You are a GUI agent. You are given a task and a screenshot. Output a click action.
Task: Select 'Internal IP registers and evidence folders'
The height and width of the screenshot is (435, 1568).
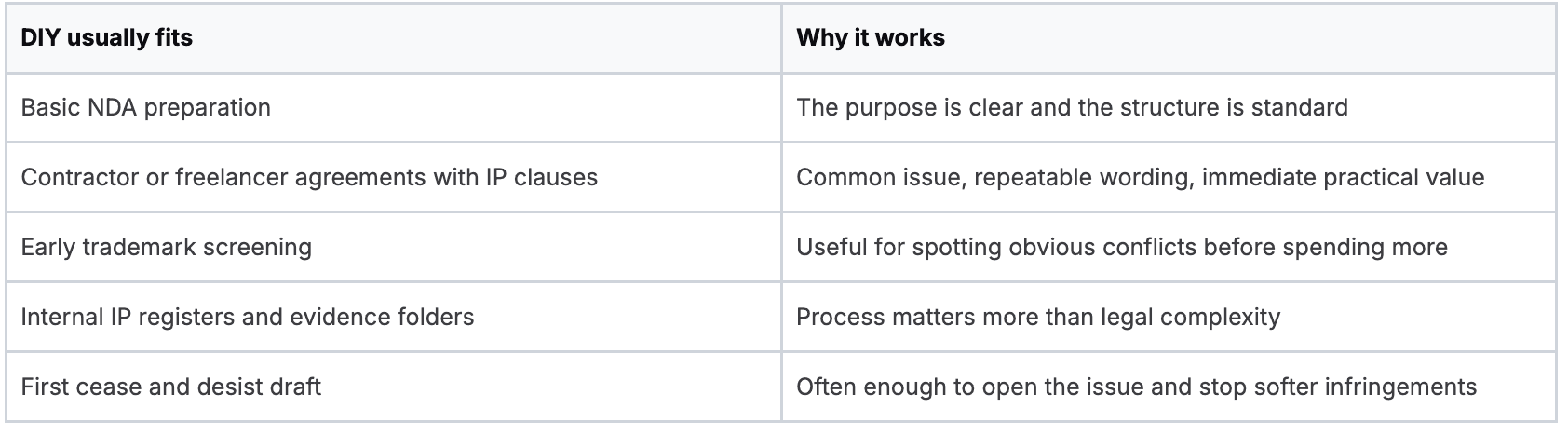pos(393,317)
